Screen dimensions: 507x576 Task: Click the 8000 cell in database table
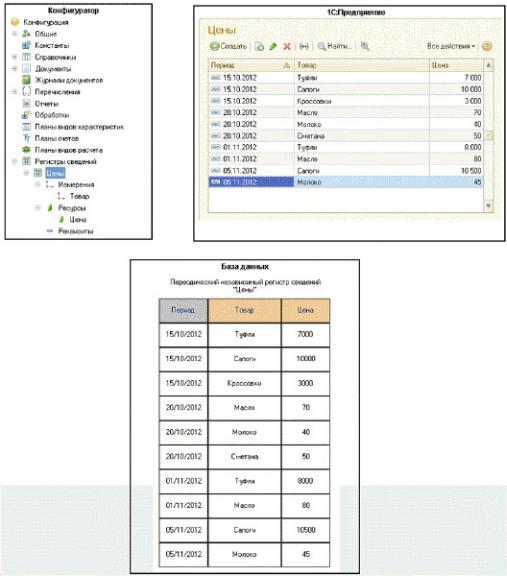coord(305,481)
